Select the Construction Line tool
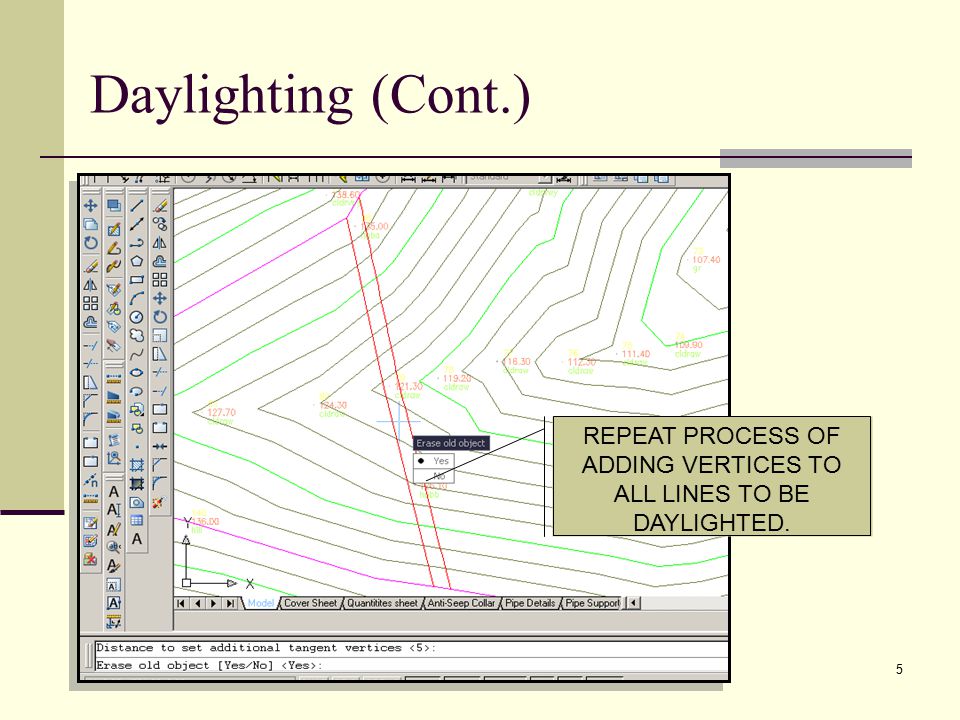Screen dimensions: 960x720 pyautogui.click(x=137, y=224)
